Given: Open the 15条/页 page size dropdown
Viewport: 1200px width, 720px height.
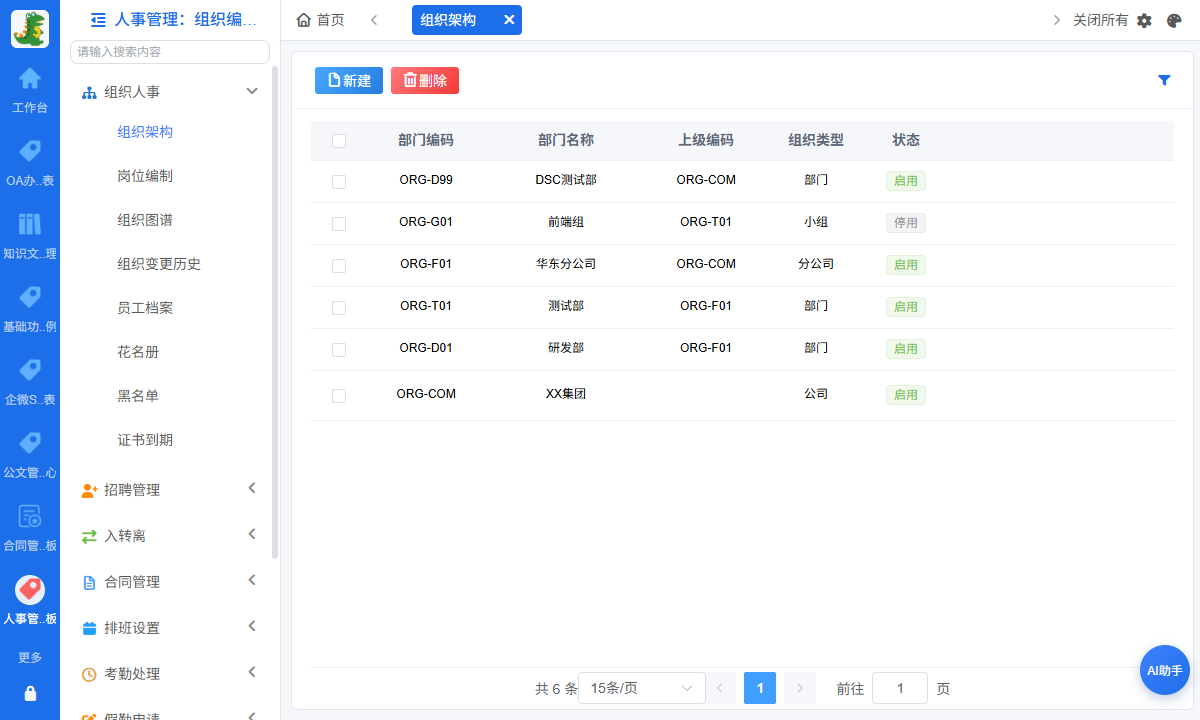Looking at the screenshot, I should click(x=642, y=688).
